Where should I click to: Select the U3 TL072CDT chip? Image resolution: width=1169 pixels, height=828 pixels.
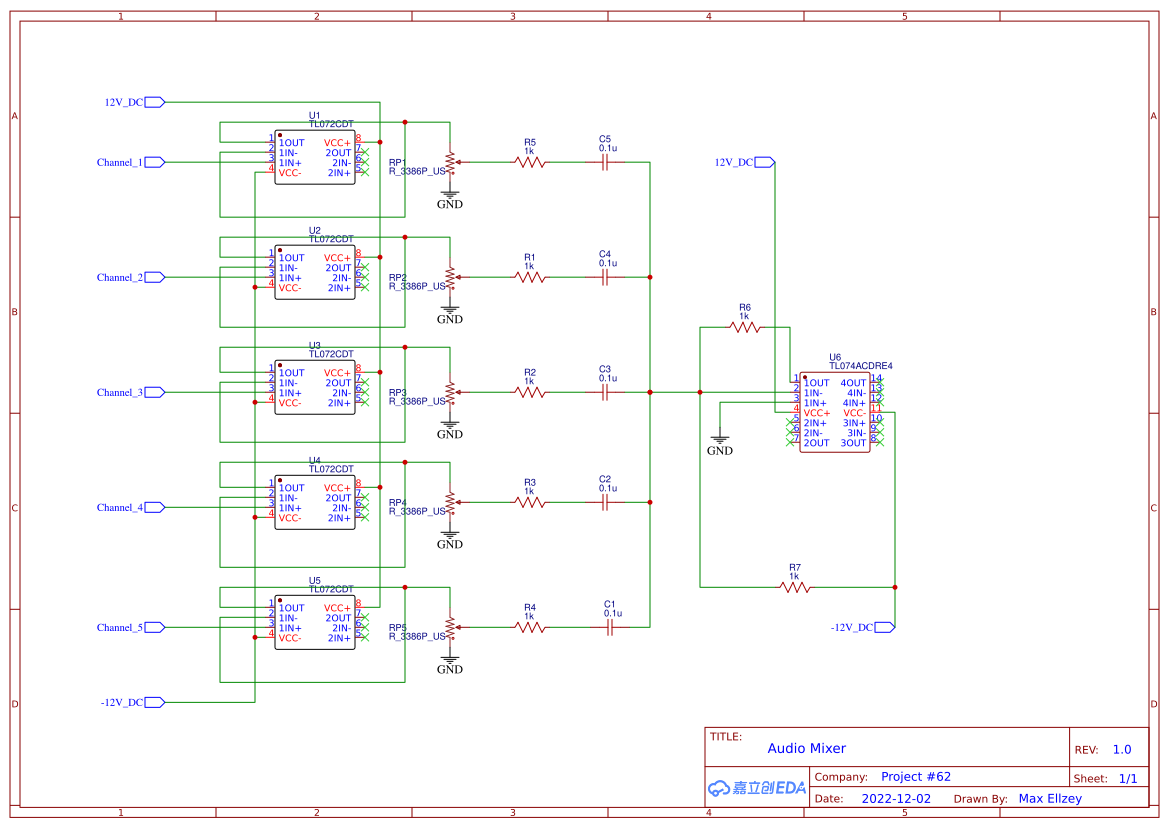coord(315,388)
